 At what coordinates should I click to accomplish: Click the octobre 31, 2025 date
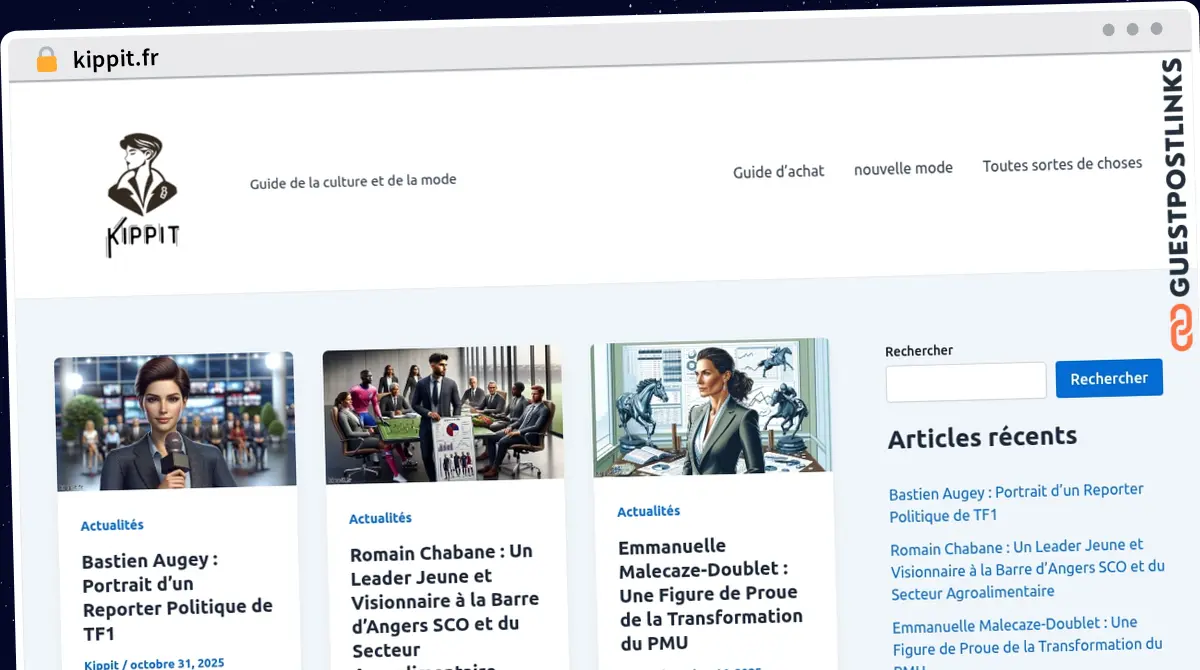coord(177,663)
